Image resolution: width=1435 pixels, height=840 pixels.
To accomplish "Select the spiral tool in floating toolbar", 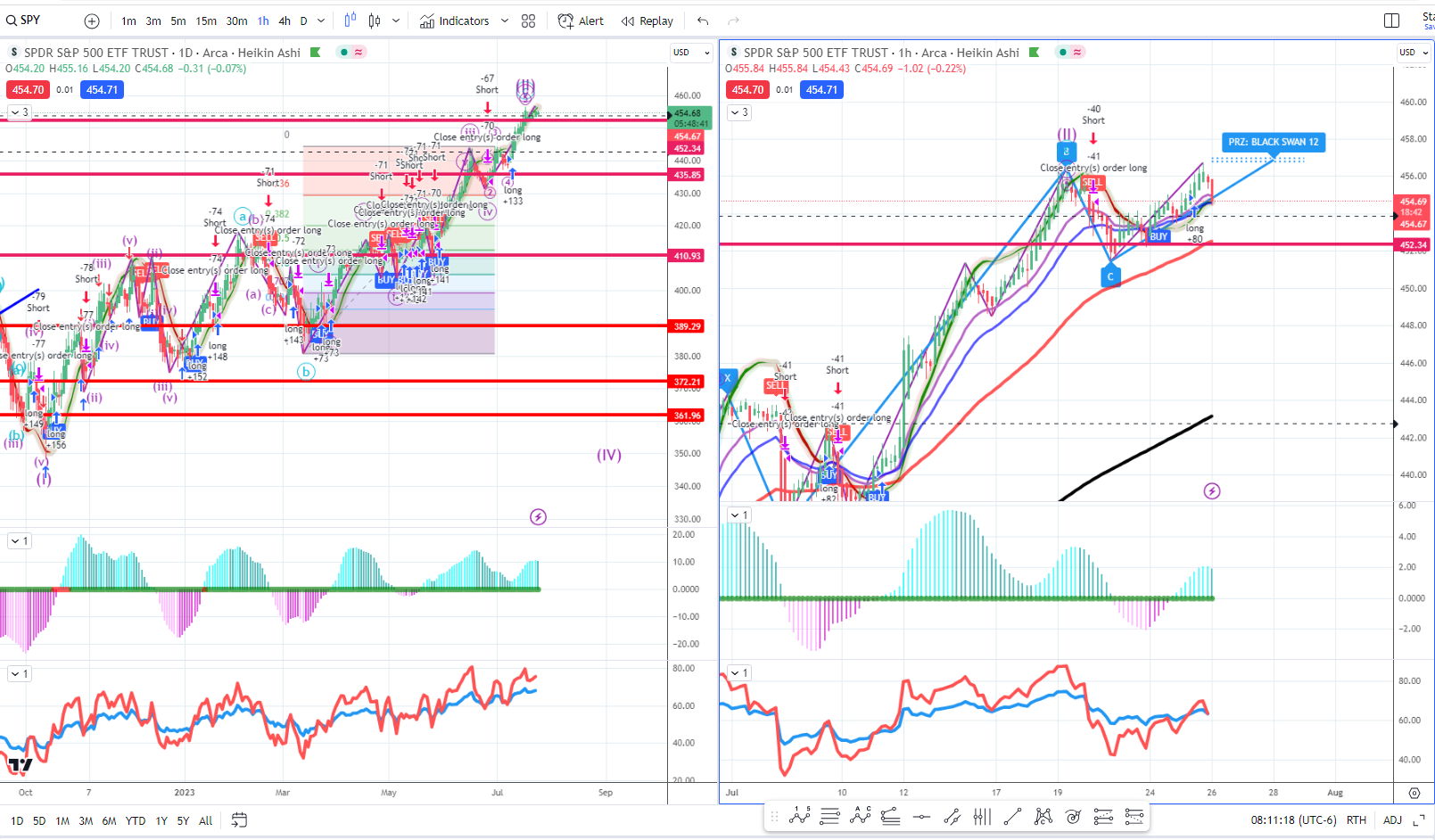I will point(1073,816).
